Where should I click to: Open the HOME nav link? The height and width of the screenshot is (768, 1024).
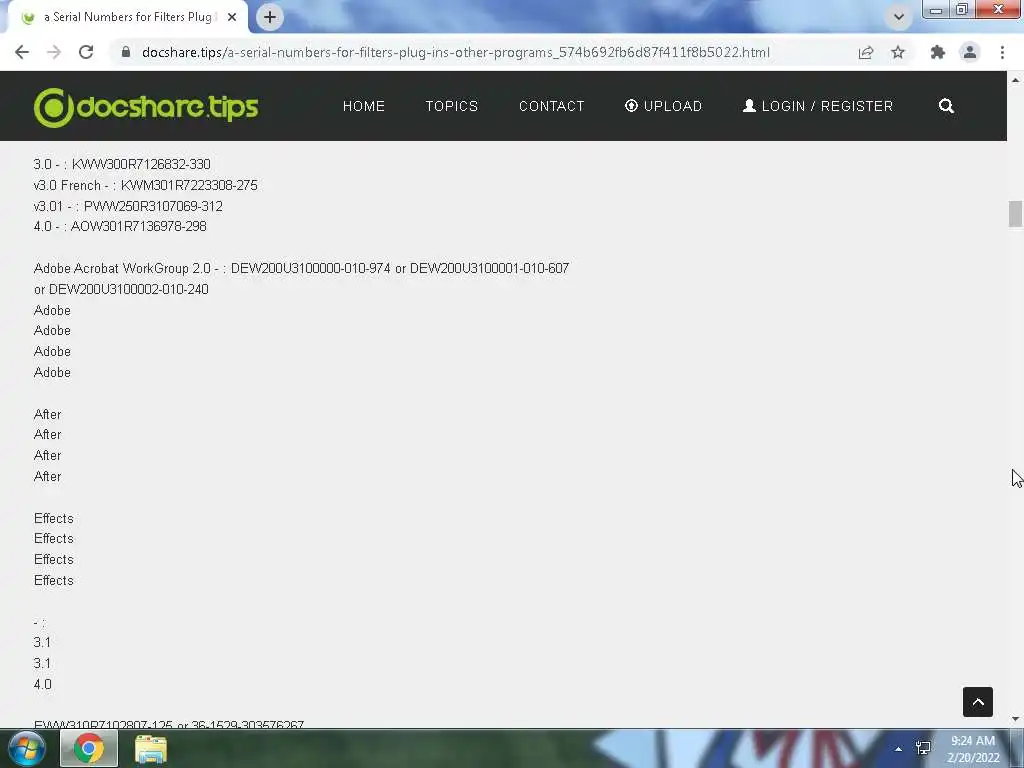tap(364, 106)
